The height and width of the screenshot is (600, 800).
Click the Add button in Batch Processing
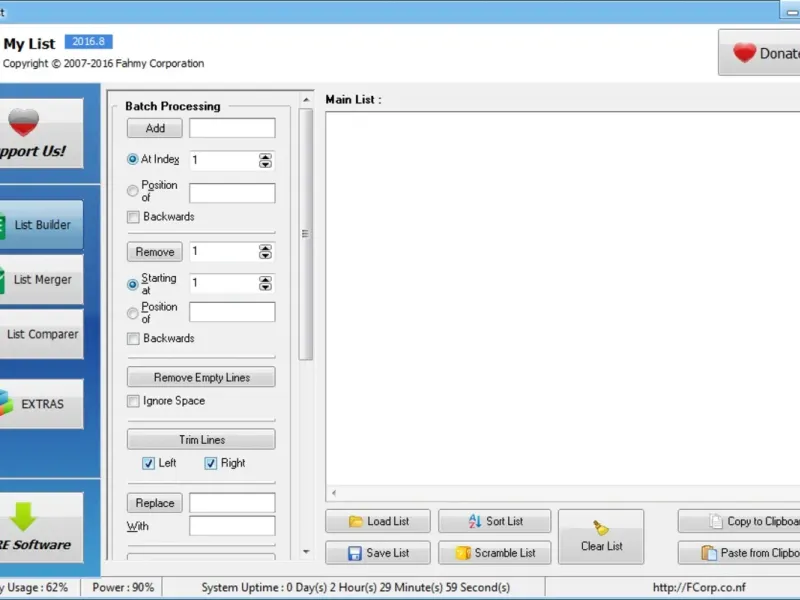155,128
